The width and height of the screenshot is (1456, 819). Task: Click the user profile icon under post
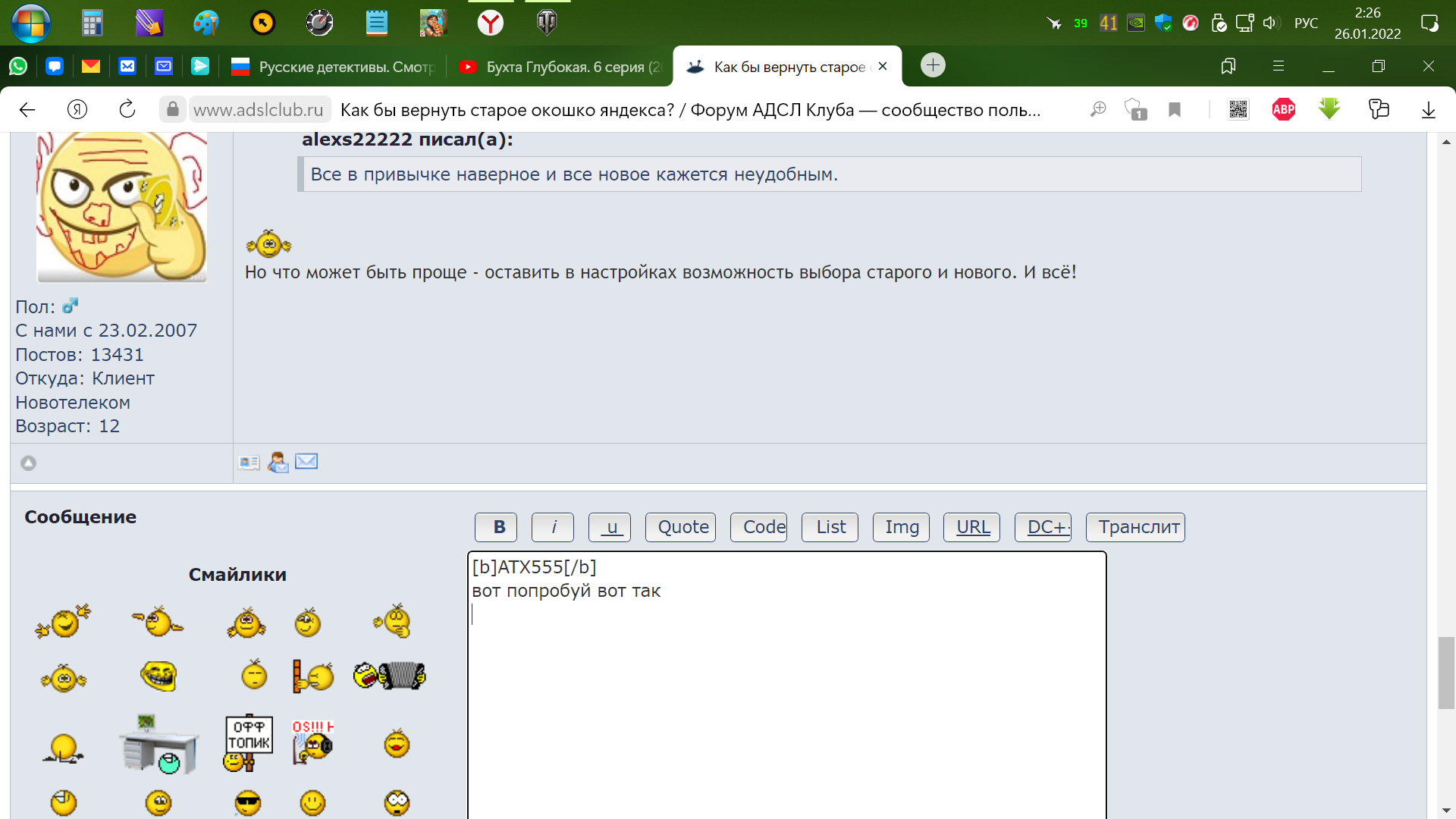tap(249, 463)
